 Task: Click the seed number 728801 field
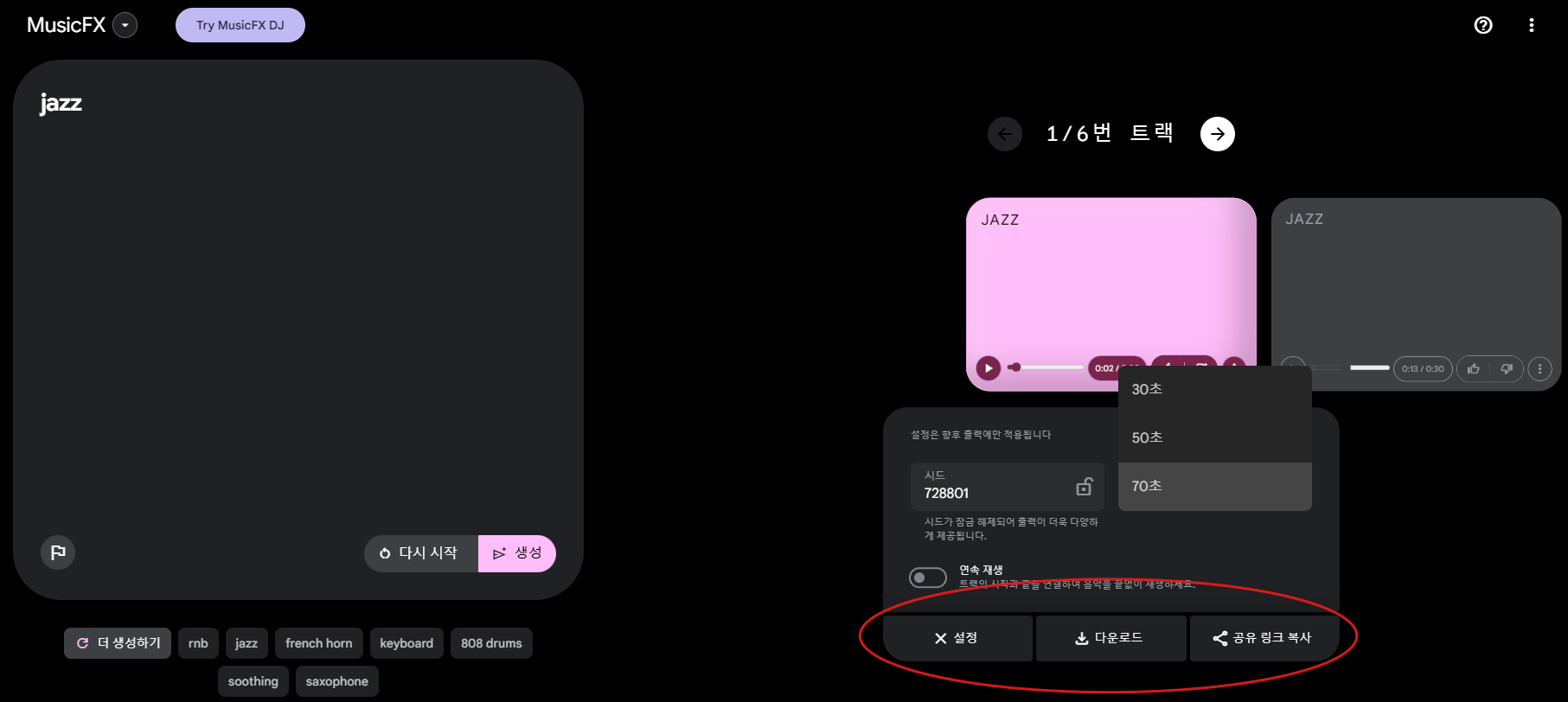[1008, 486]
